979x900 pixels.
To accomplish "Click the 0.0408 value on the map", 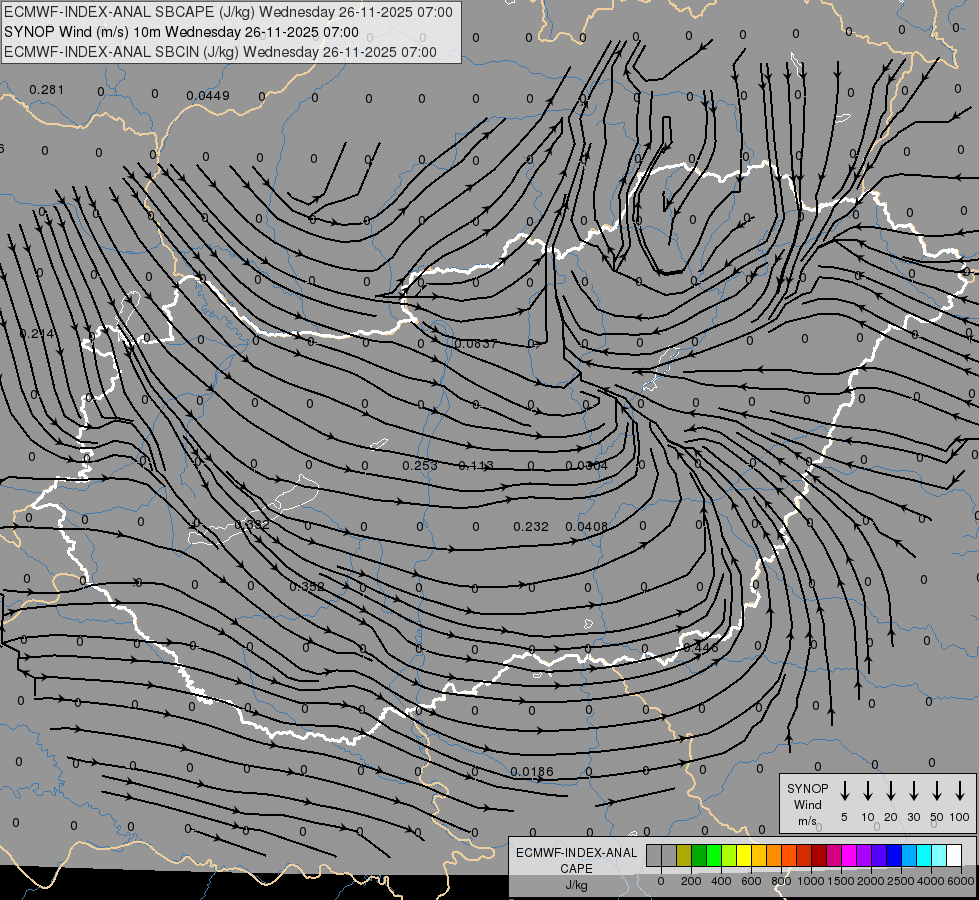I will (x=586, y=527).
